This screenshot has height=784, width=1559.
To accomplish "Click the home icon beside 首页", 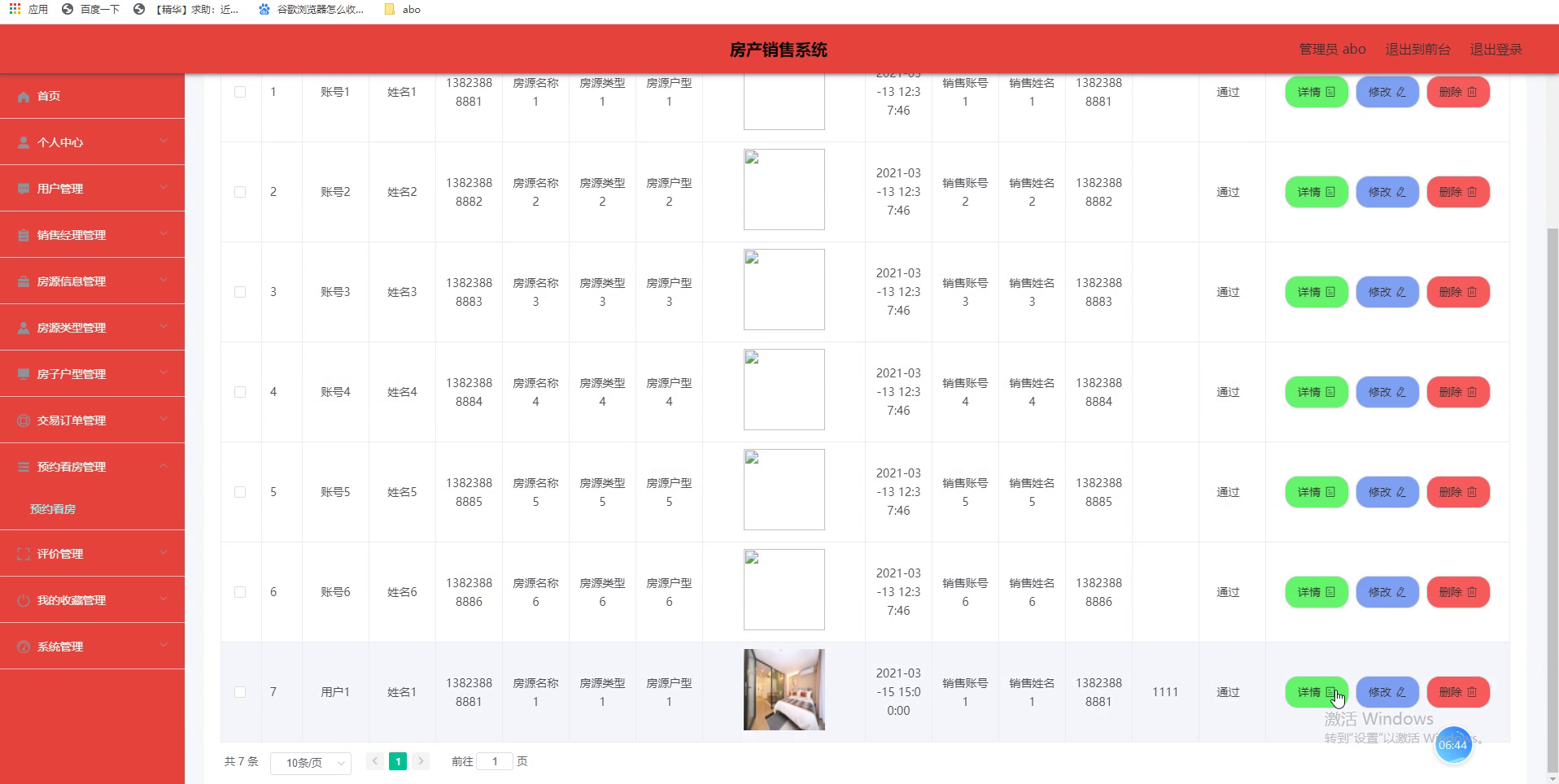I will (24, 96).
